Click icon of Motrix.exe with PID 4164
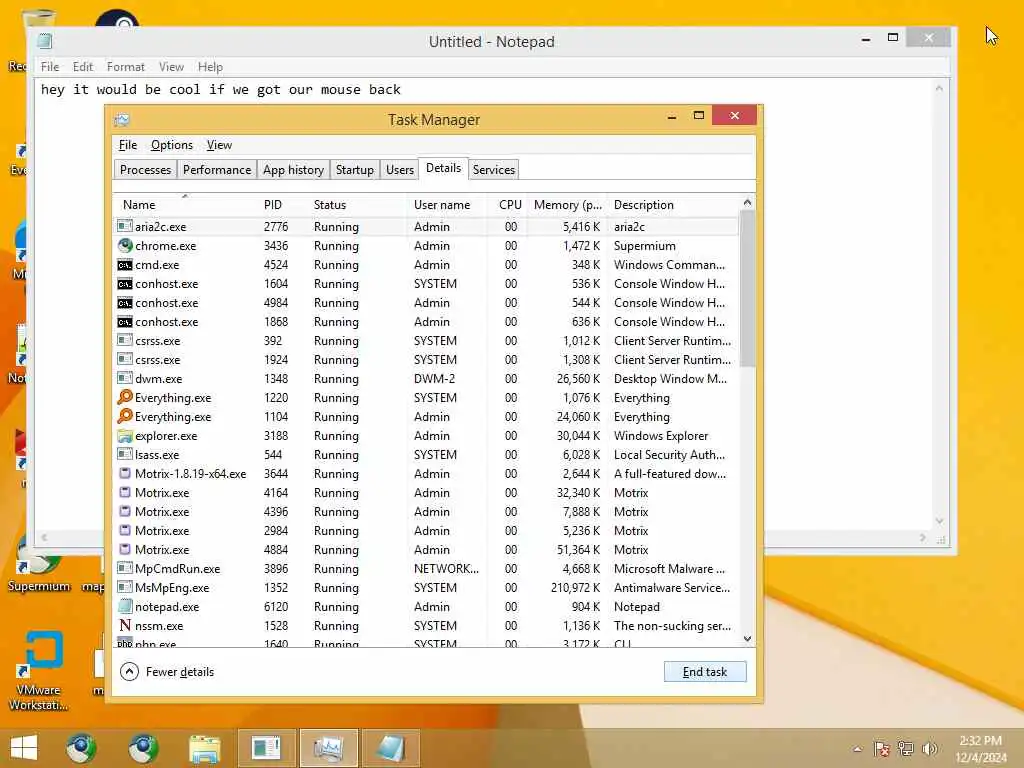The height and width of the screenshot is (768, 1024). point(125,492)
